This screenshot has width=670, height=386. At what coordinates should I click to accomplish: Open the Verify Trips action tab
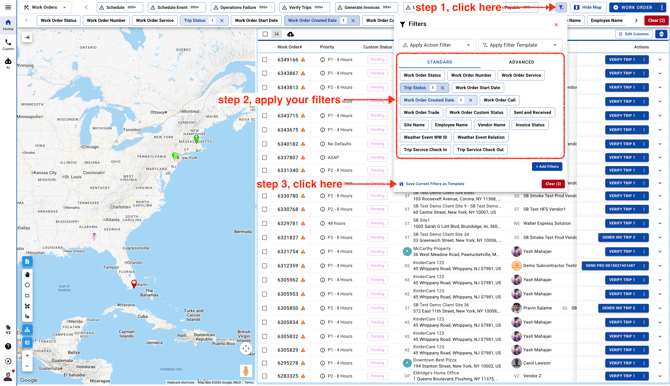pos(304,7)
